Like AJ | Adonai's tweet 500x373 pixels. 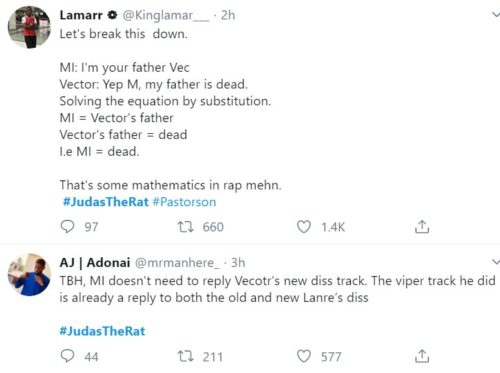coord(304,356)
